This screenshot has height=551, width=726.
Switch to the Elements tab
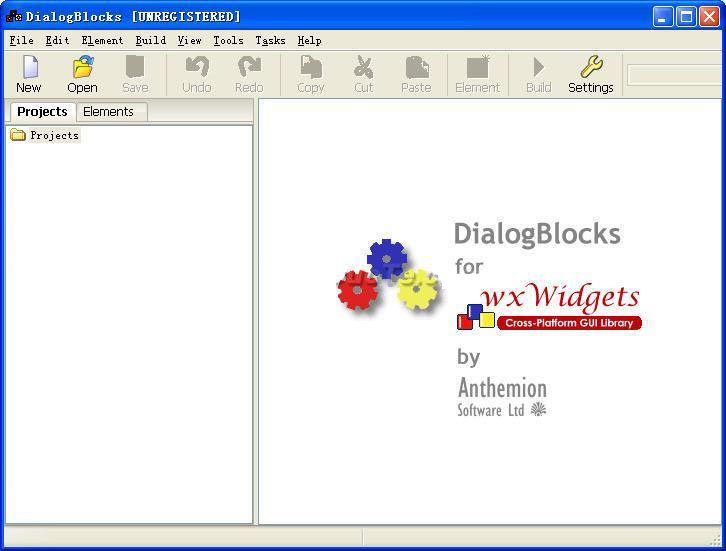pyautogui.click(x=108, y=112)
